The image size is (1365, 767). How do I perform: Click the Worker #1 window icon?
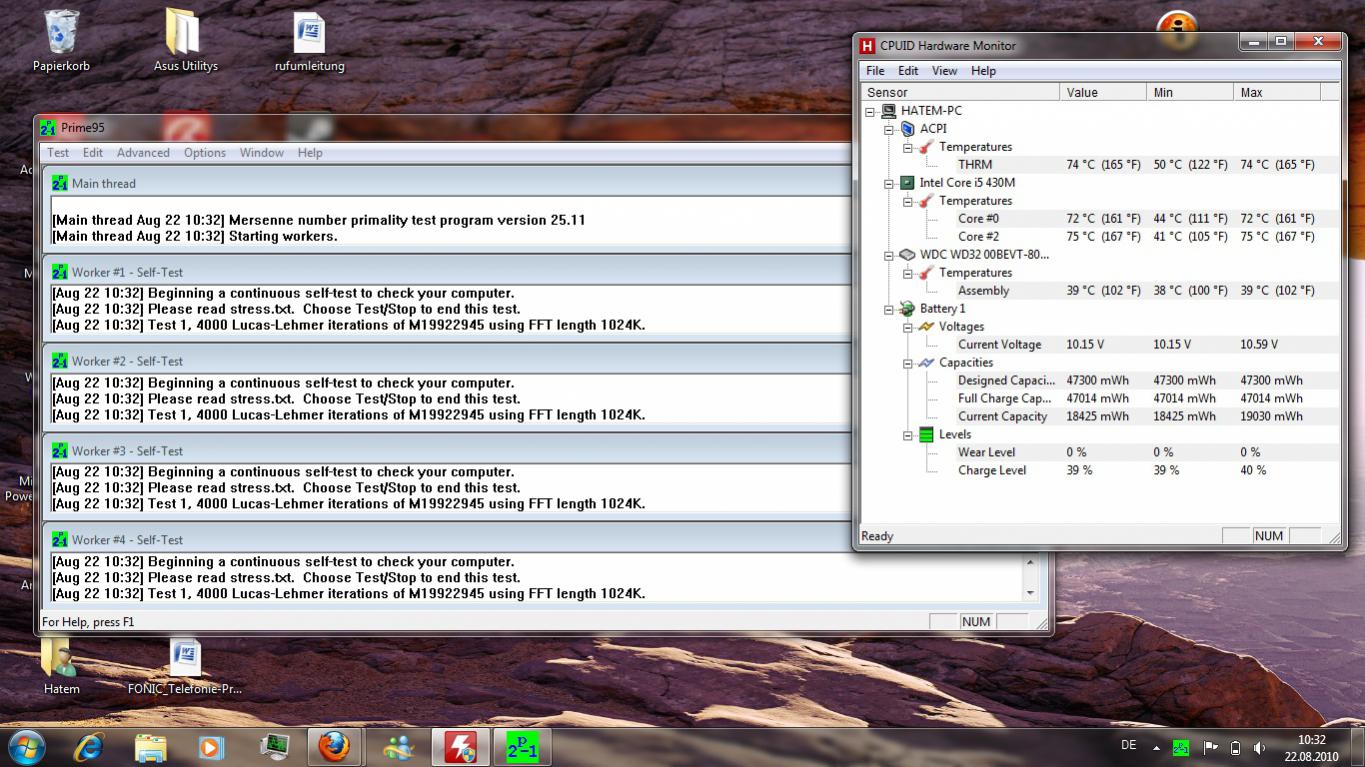(60, 272)
